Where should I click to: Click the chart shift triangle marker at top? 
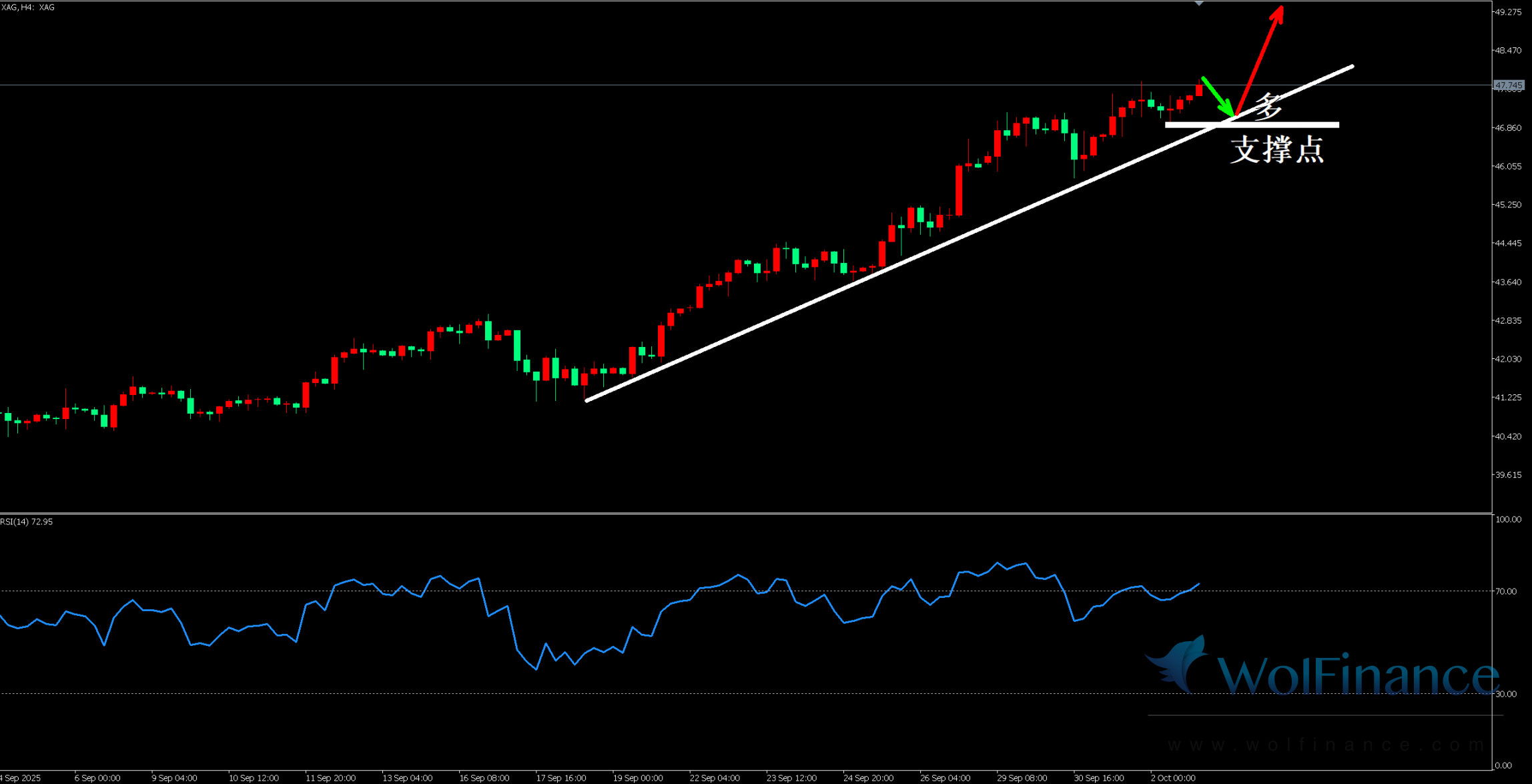point(1199,3)
